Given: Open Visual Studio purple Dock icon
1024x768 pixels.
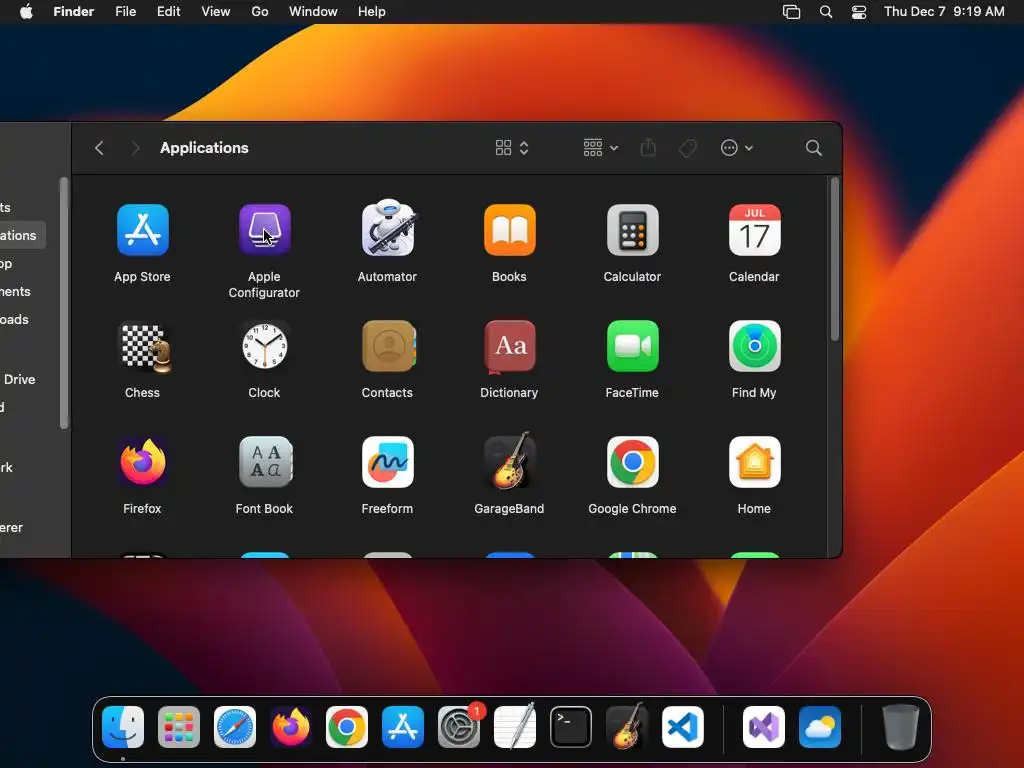Looking at the screenshot, I should point(764,727).
